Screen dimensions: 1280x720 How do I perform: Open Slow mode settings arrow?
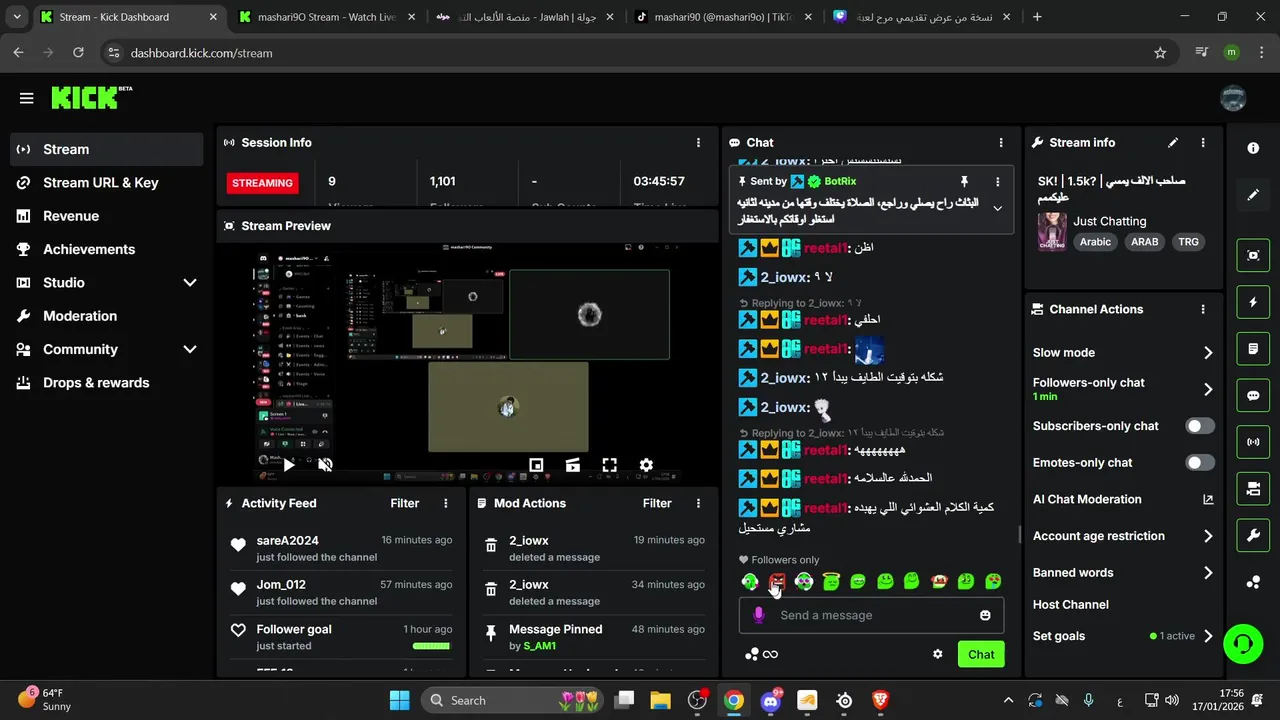[x=1208, y=353]
